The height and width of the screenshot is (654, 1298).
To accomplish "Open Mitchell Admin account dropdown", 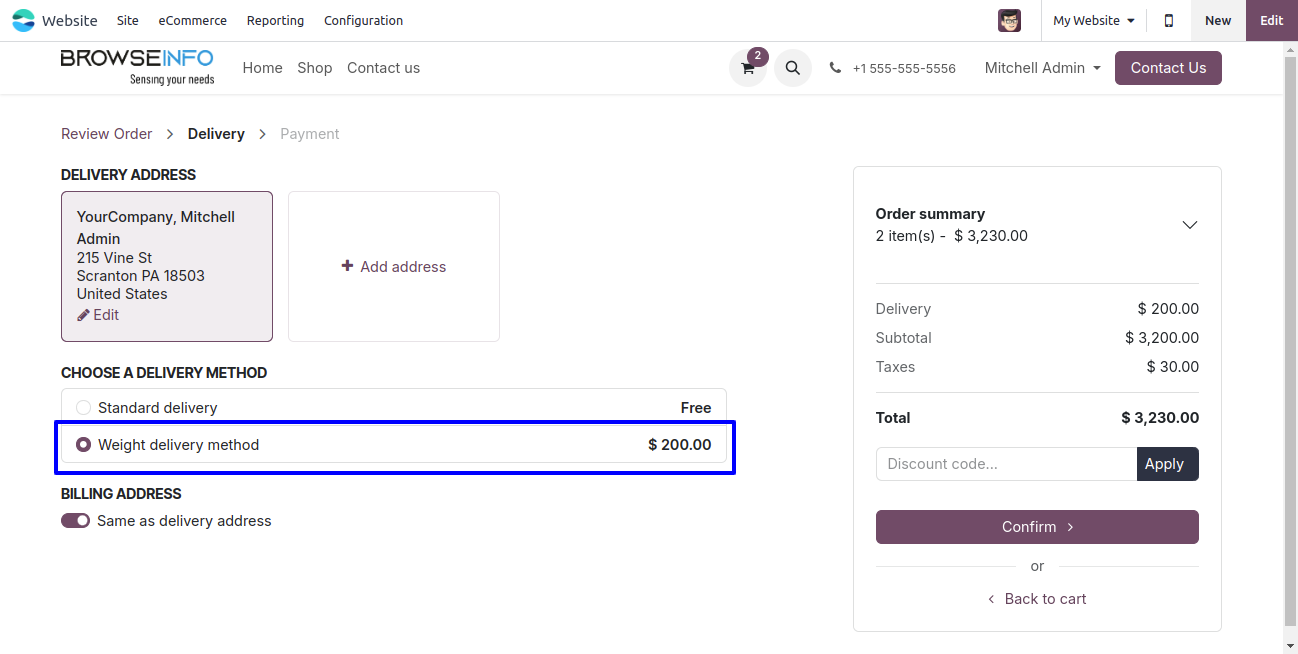I will pos(1042,68).
